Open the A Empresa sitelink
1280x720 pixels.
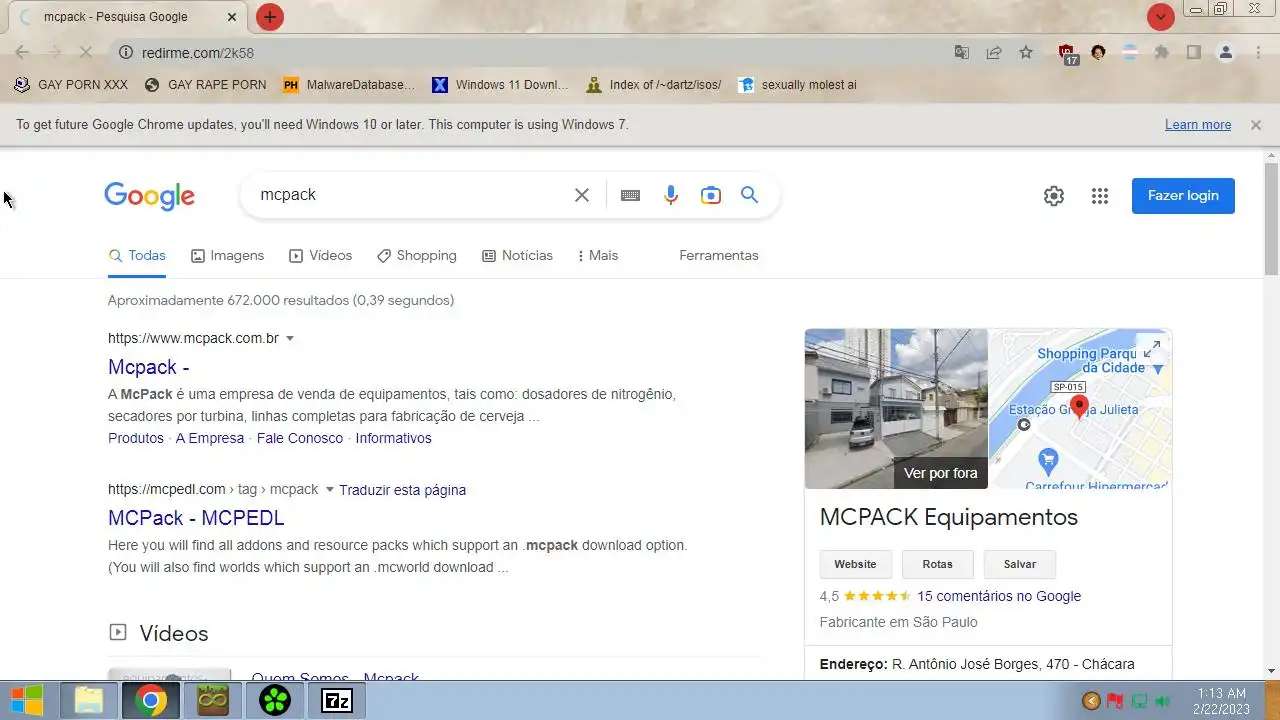click(210, 438)
